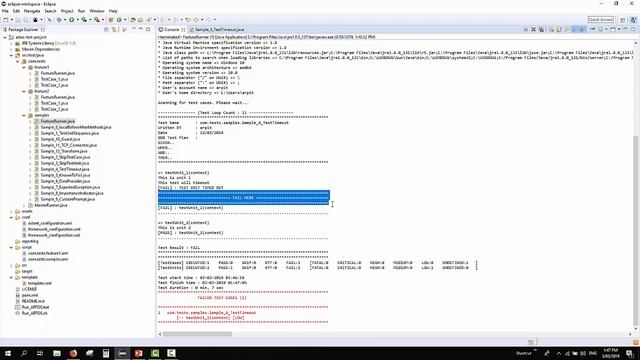Open Firefox from the taskbar
Viewport: 640px width, 360px height.
click(73, 353)
